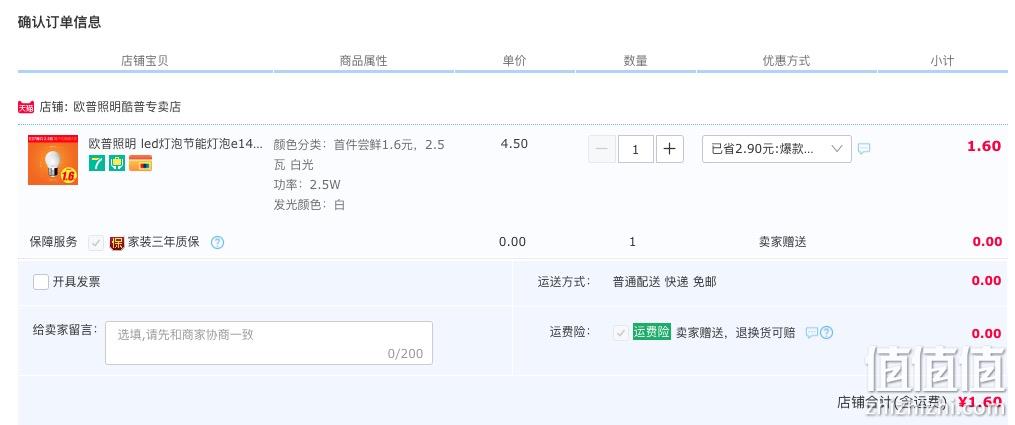Click the 卖家赠送，退换货可赔 insurance description
Image resolution: width=1015 pixels, height=425 pixels.
[x=735, y=332]
